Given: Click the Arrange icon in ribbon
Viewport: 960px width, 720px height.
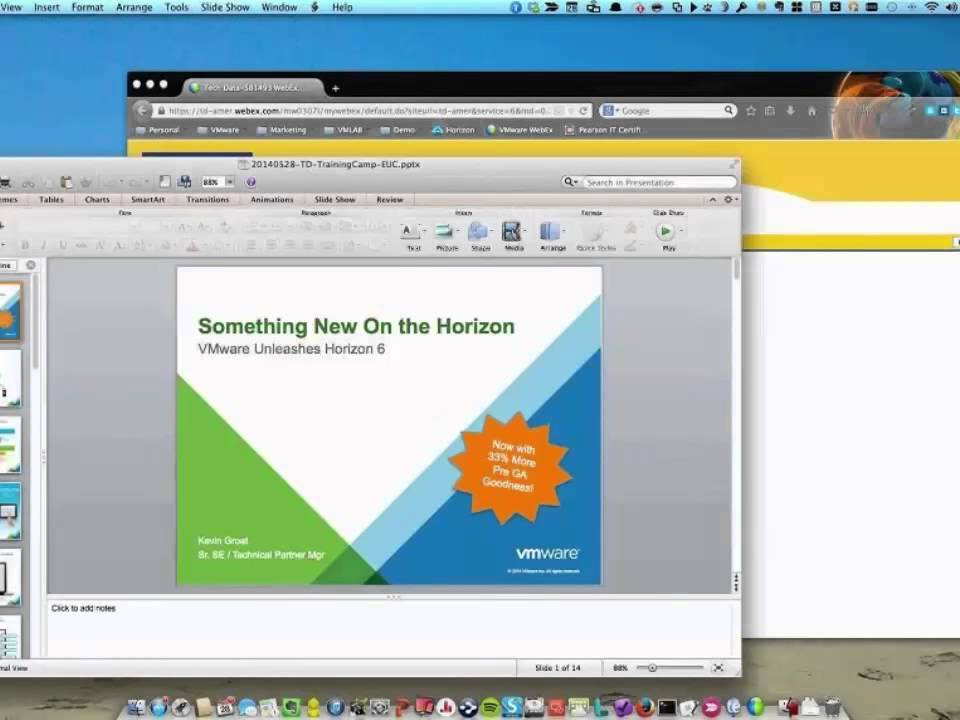Looking at the screenshot, I should [x=550, y=231].
